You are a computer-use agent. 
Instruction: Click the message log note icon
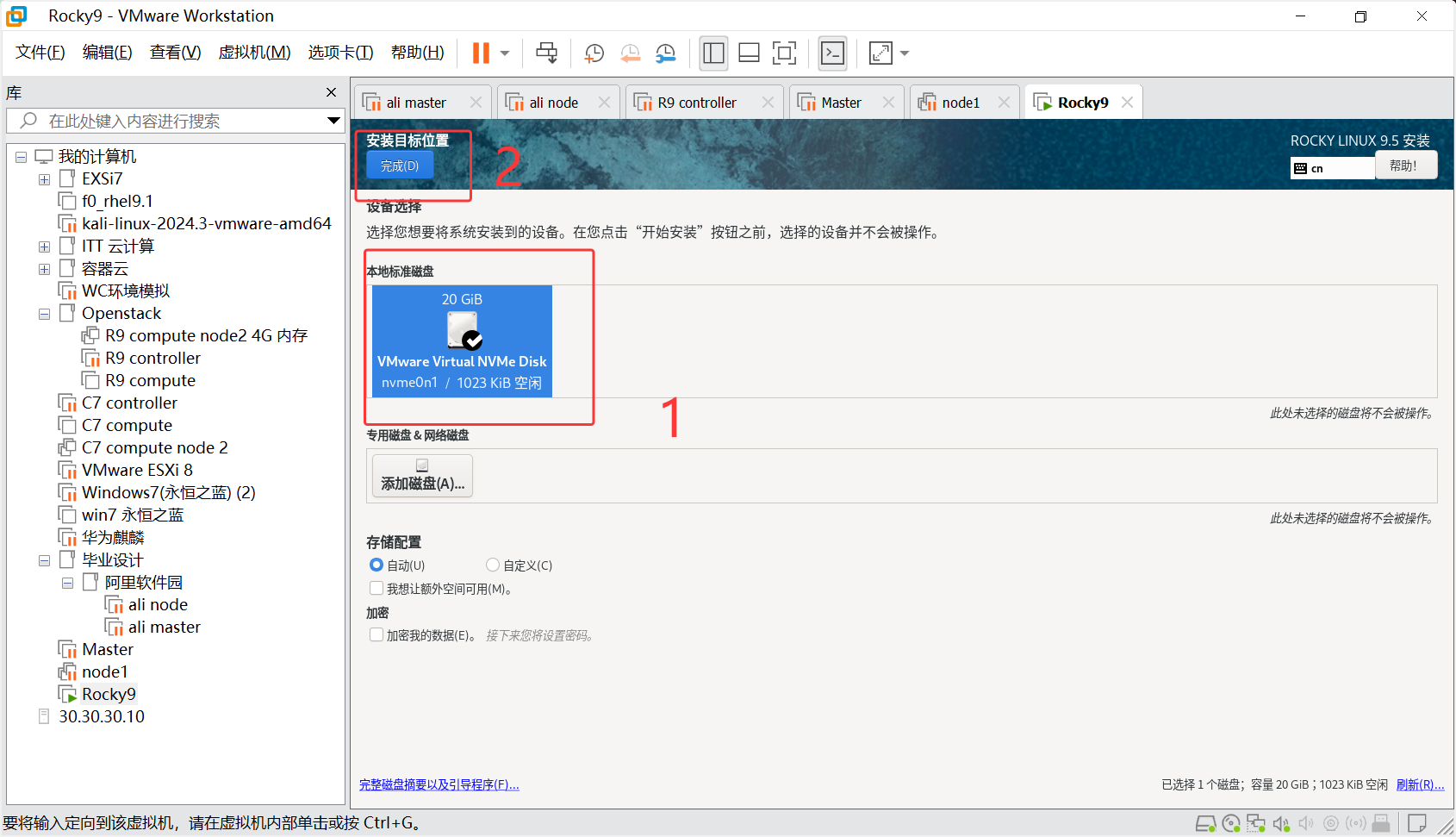tap(1417, 823)
